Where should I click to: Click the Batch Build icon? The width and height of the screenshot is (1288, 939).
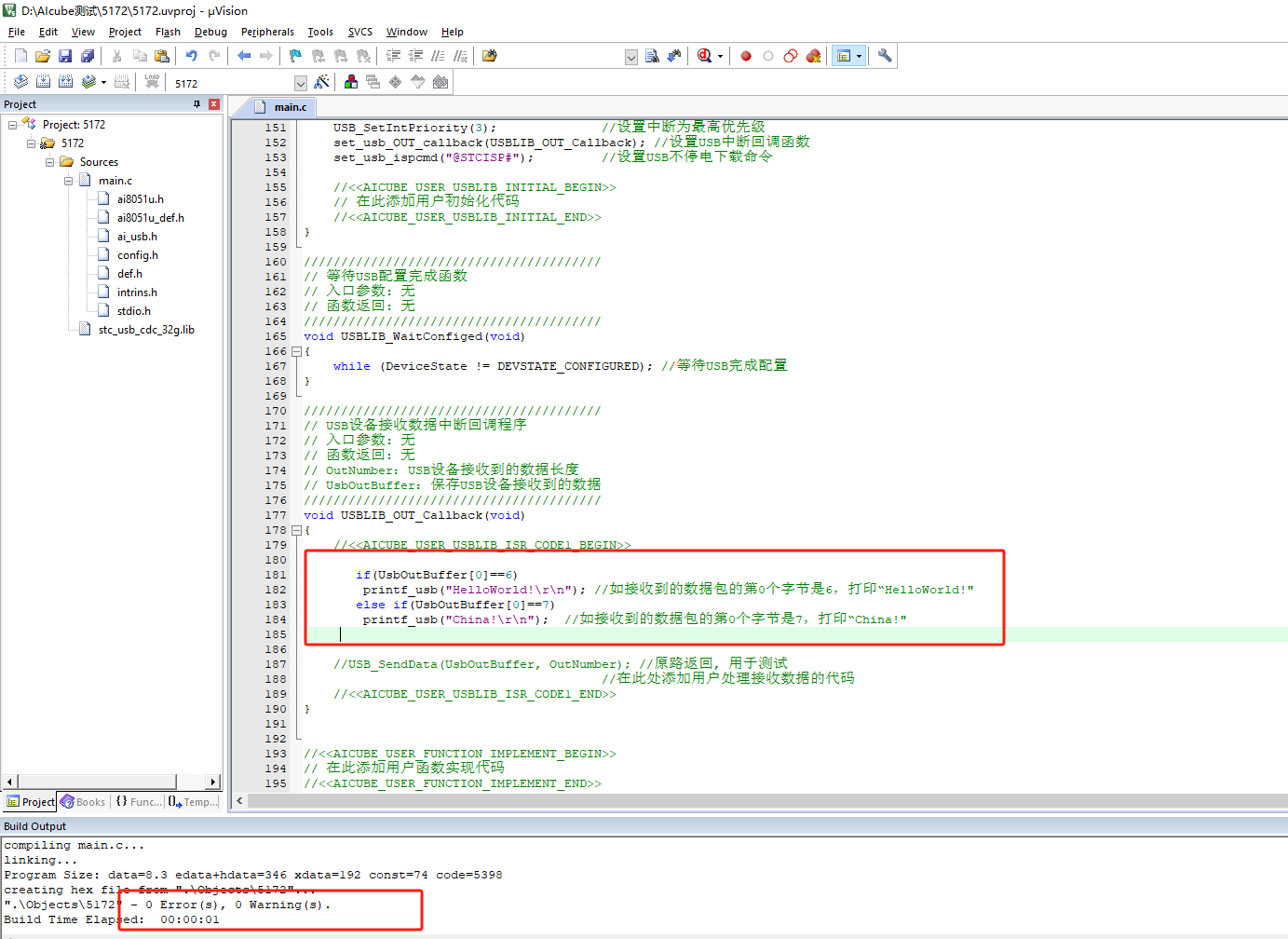pyautogui.click(x=88, y=82)
